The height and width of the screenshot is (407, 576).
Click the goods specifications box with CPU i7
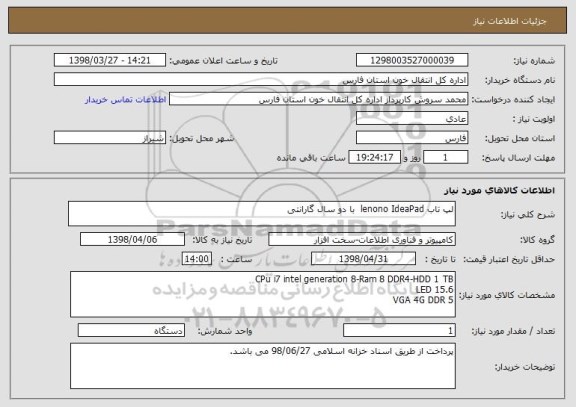263,294
